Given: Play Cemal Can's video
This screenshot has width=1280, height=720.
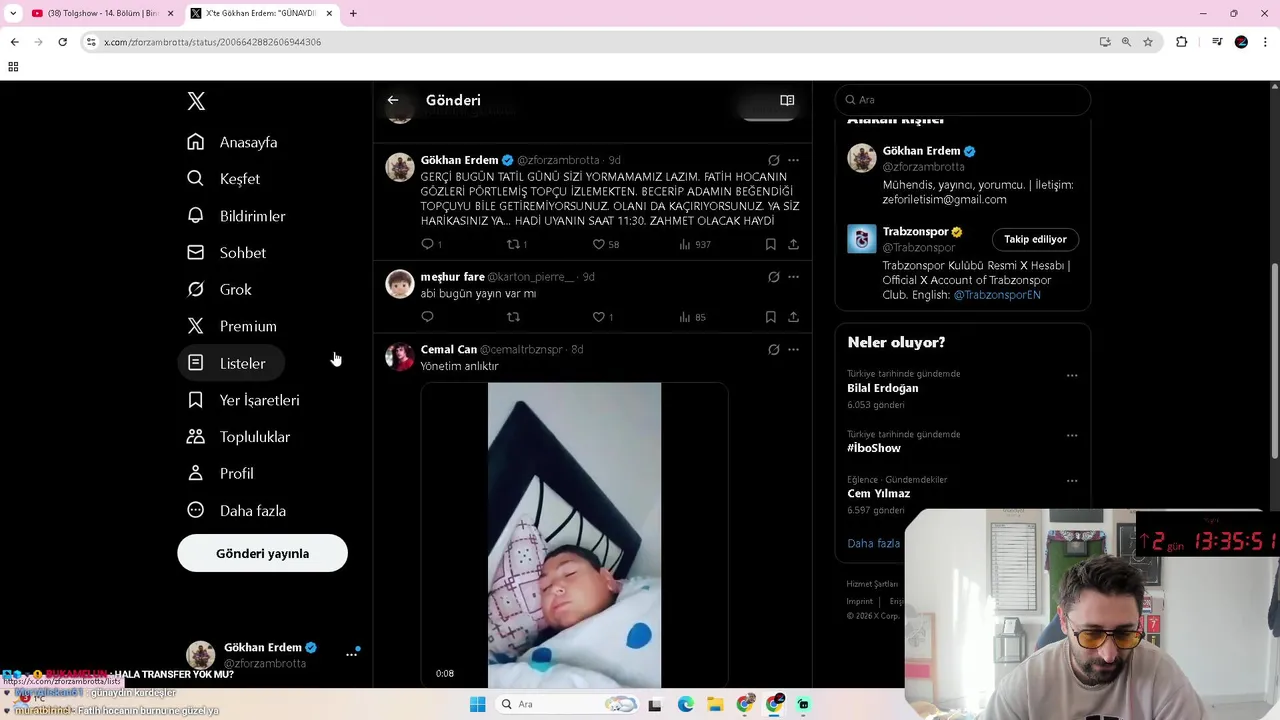Looking at the screenshot, I should [574, 535].
